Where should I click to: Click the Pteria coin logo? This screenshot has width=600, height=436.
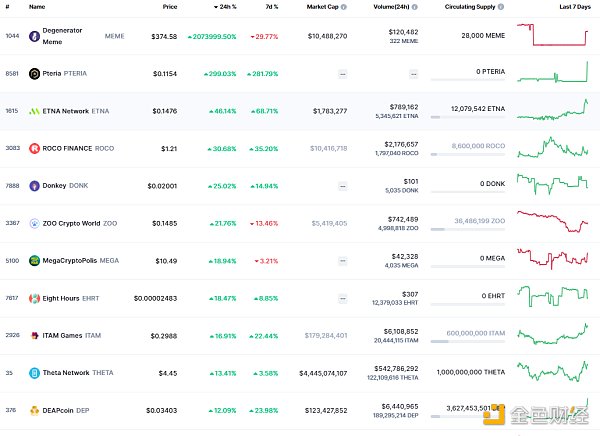[34, 73]
